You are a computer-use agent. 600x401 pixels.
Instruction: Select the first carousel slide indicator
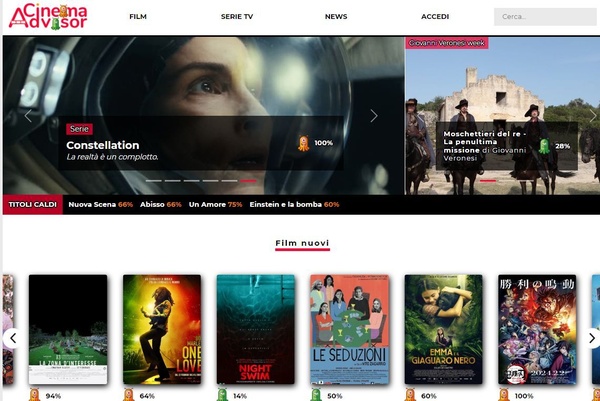tap(153, 181)
